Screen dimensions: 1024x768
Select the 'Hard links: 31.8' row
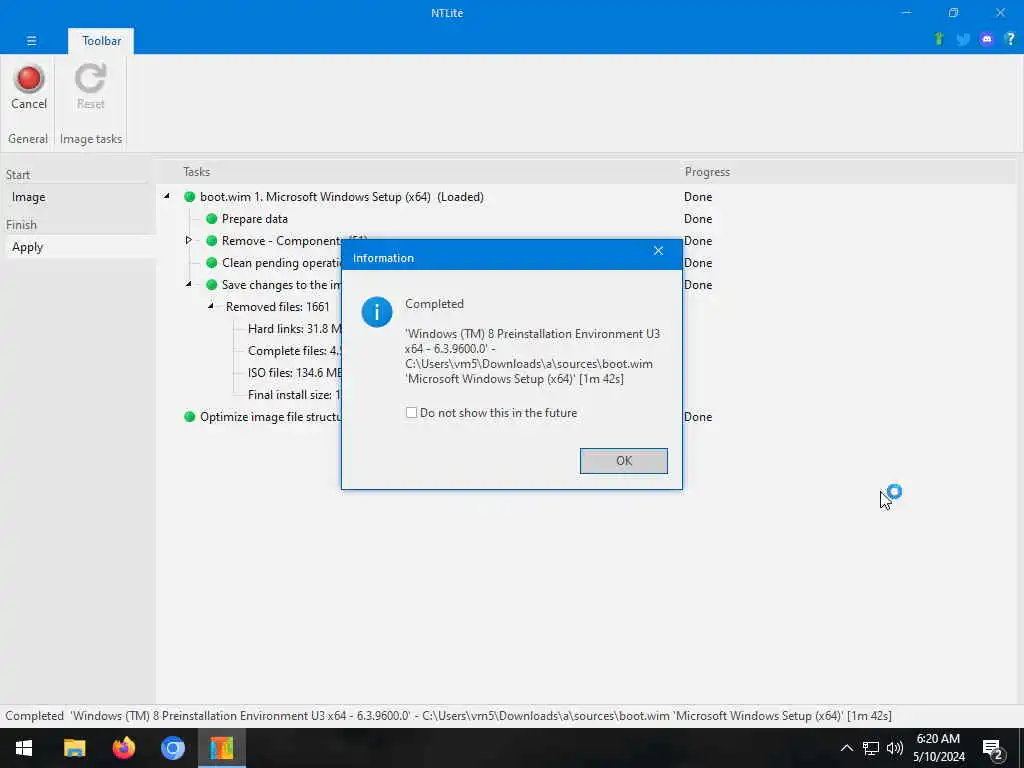pyautogui.click(x=295, y=328)
